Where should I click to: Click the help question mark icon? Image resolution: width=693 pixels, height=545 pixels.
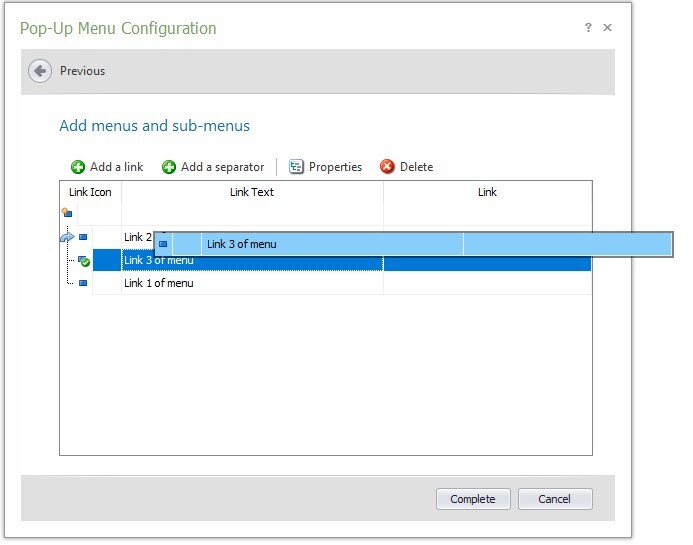click(588, 28)
